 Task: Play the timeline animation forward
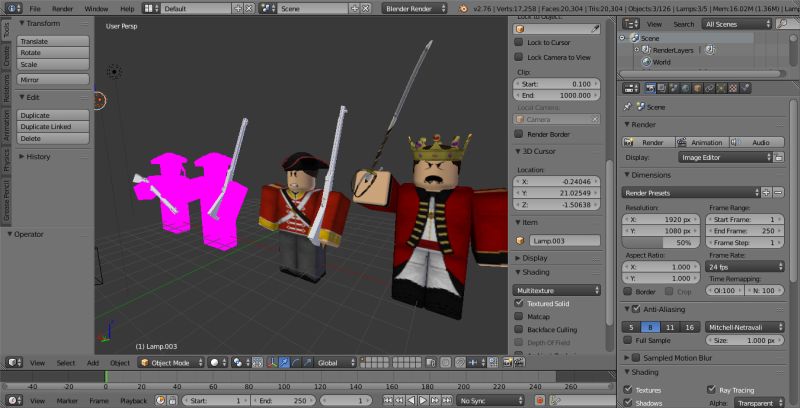point(423,400)
